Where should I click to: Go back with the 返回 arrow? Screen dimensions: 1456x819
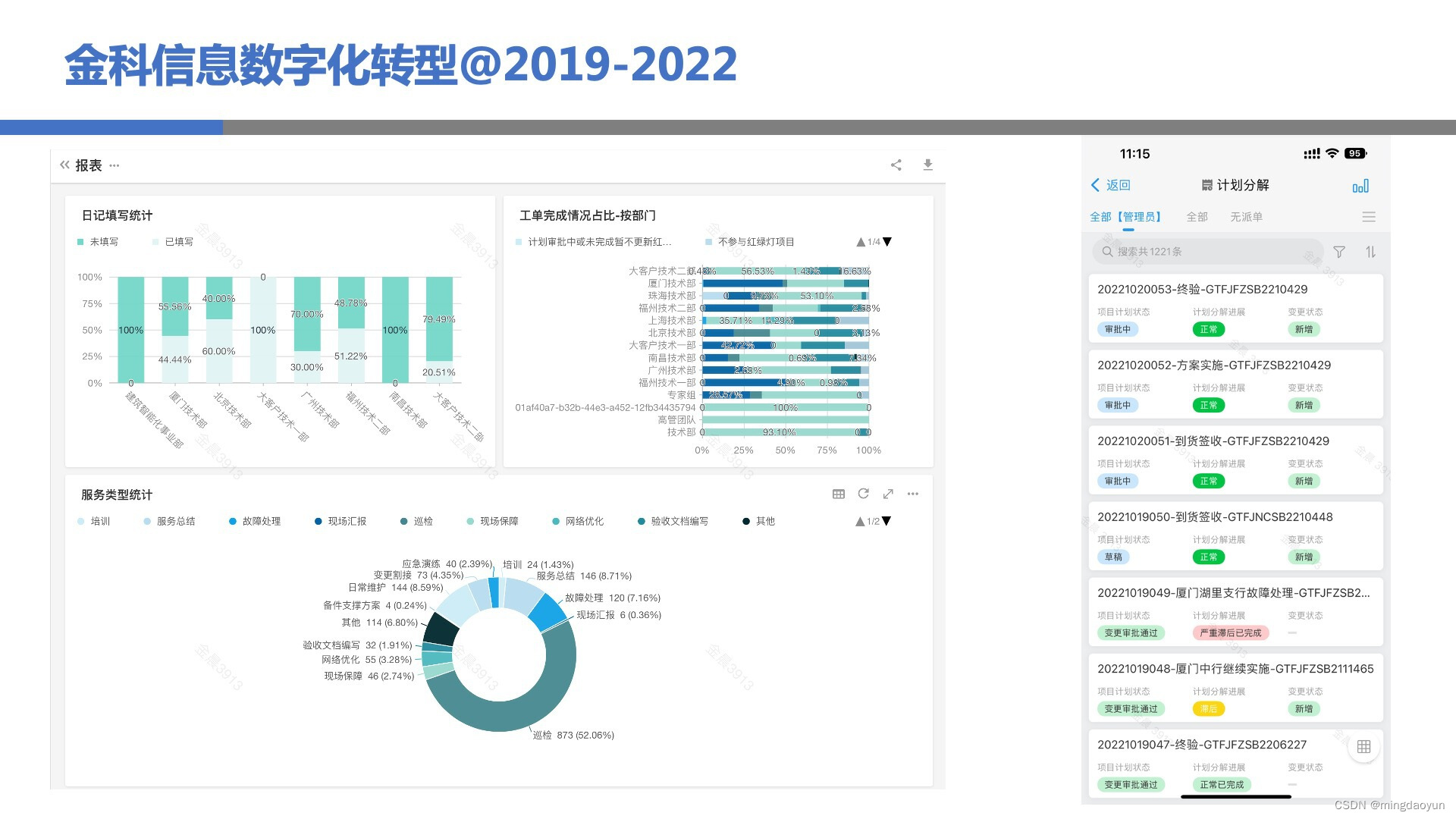tap(1095, 185)
